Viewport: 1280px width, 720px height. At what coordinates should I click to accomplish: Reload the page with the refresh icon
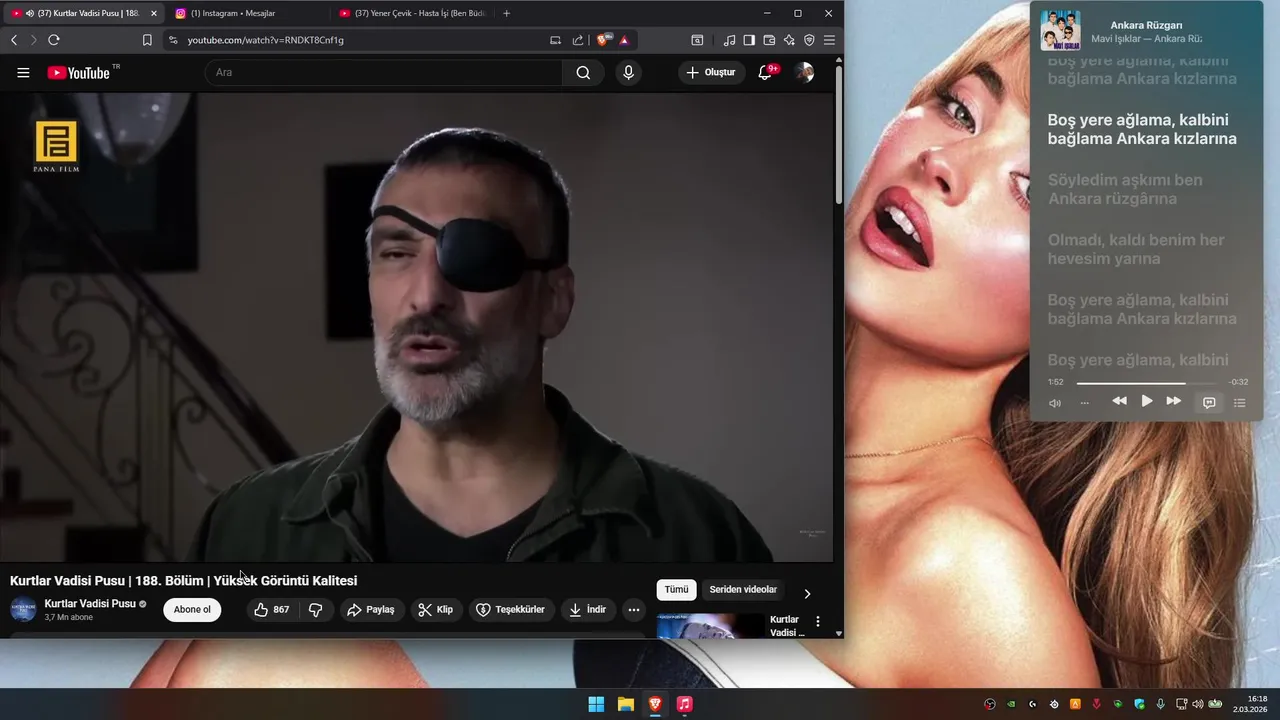tap(54, 40)
